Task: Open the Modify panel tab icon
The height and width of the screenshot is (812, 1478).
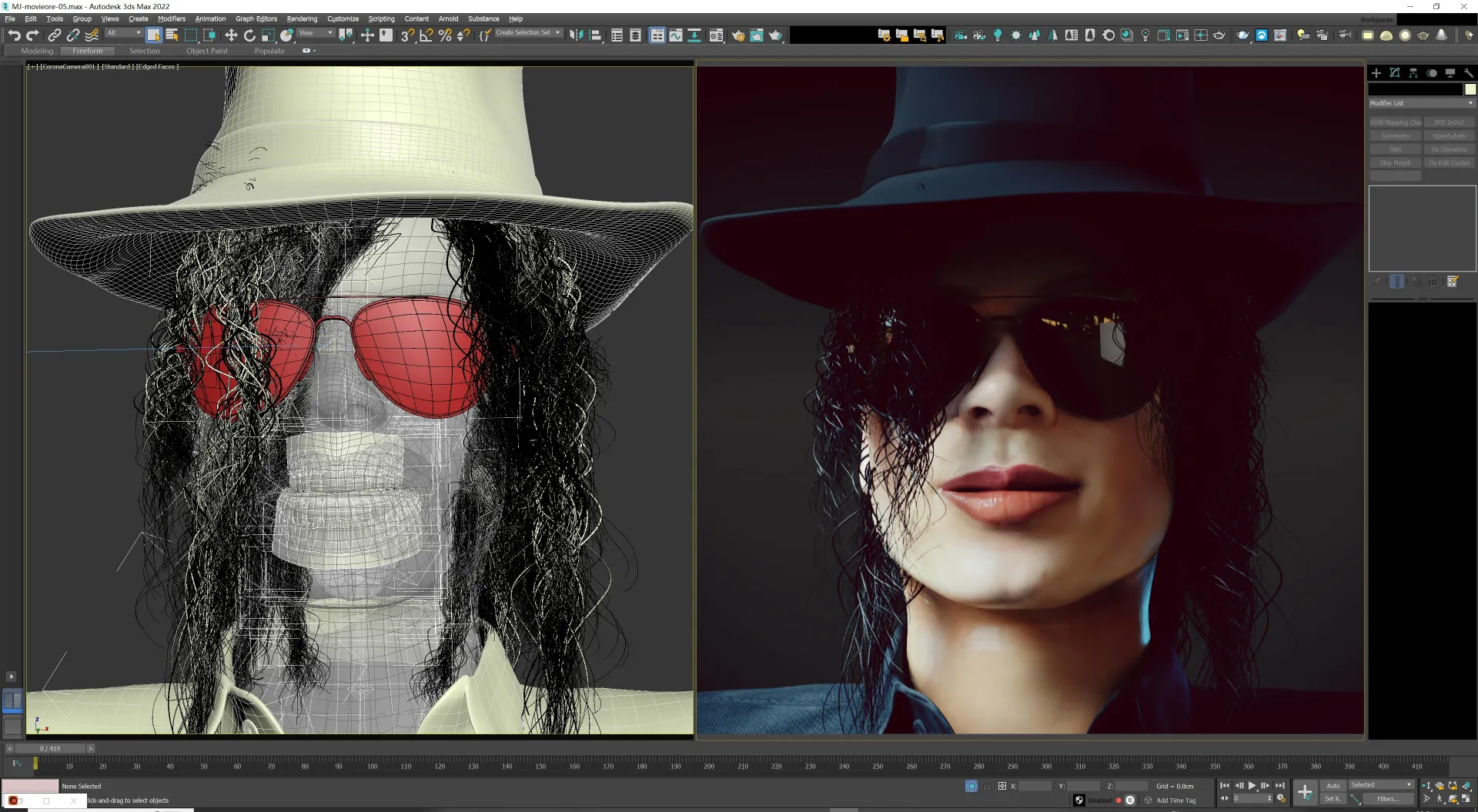Action: pos(1394,73)
